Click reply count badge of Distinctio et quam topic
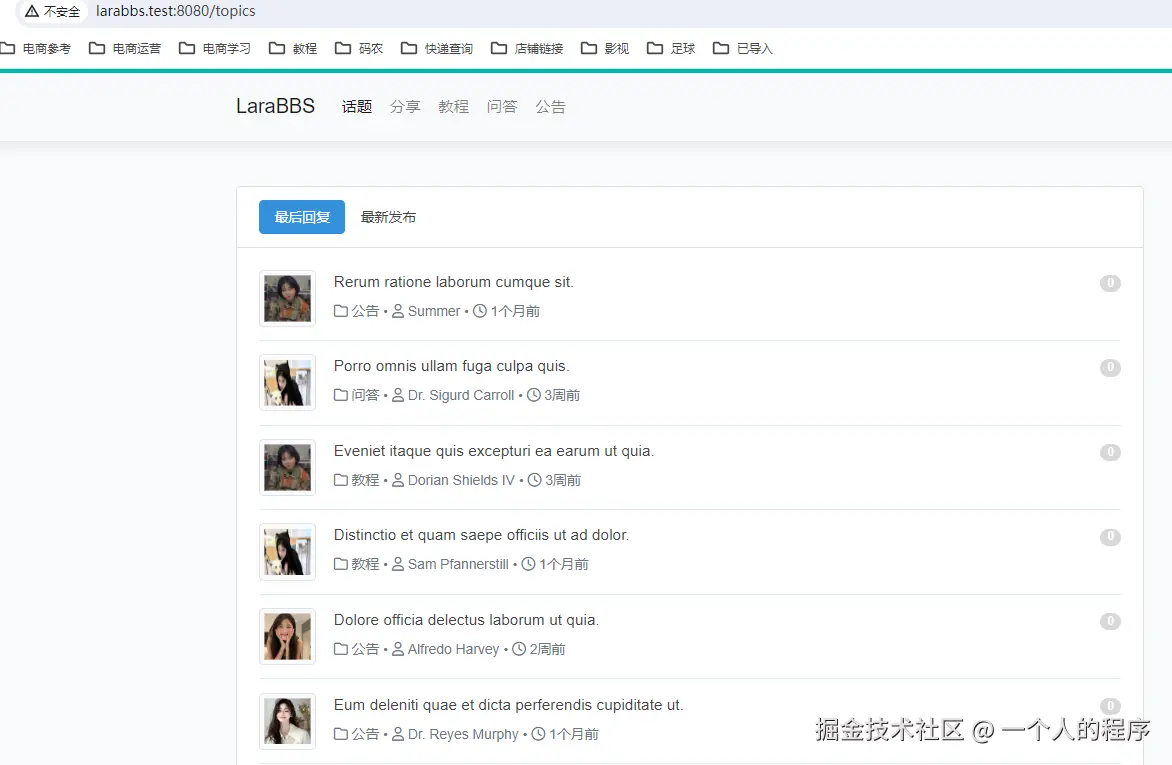 point(1110,536)
